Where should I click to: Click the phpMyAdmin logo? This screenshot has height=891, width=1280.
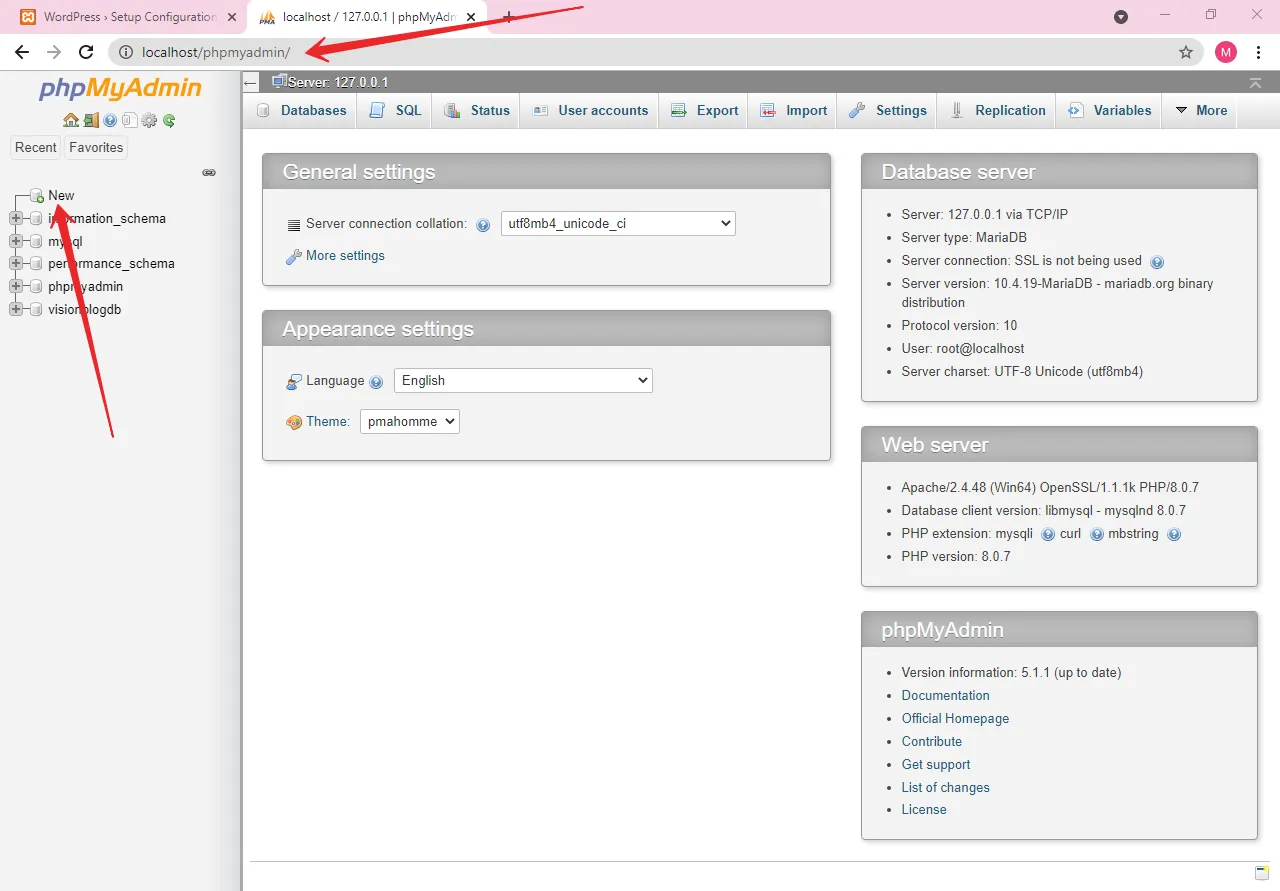(120, 88)
